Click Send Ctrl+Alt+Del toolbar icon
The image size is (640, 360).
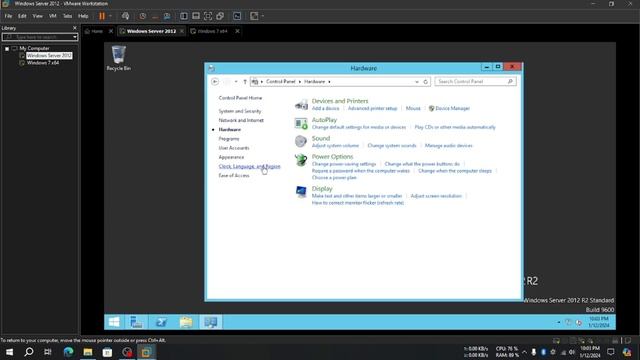tap(125, 16)
